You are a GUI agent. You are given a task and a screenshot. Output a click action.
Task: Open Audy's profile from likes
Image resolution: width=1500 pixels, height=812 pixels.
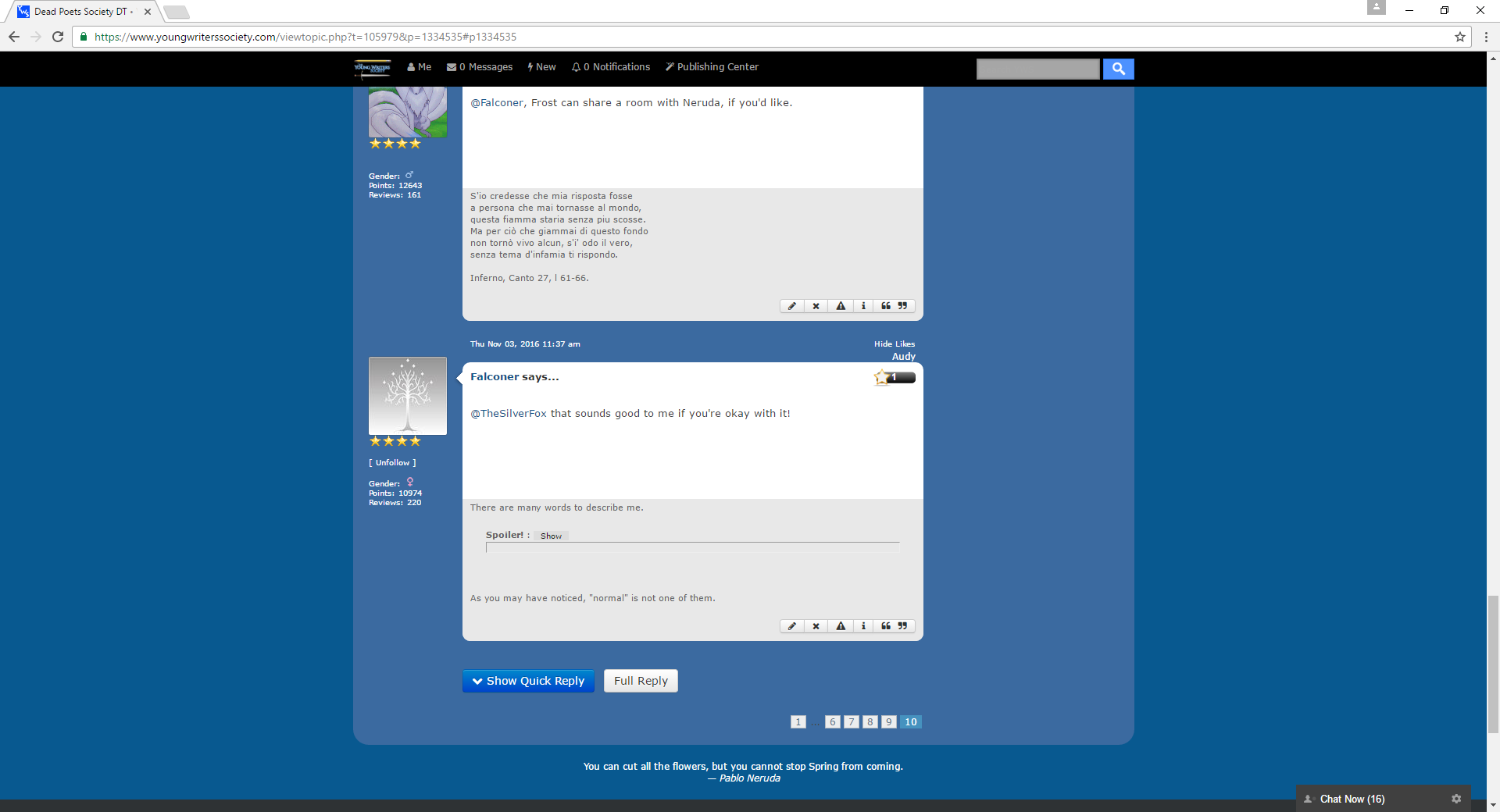pyautogui.click(x=904, y=357)
